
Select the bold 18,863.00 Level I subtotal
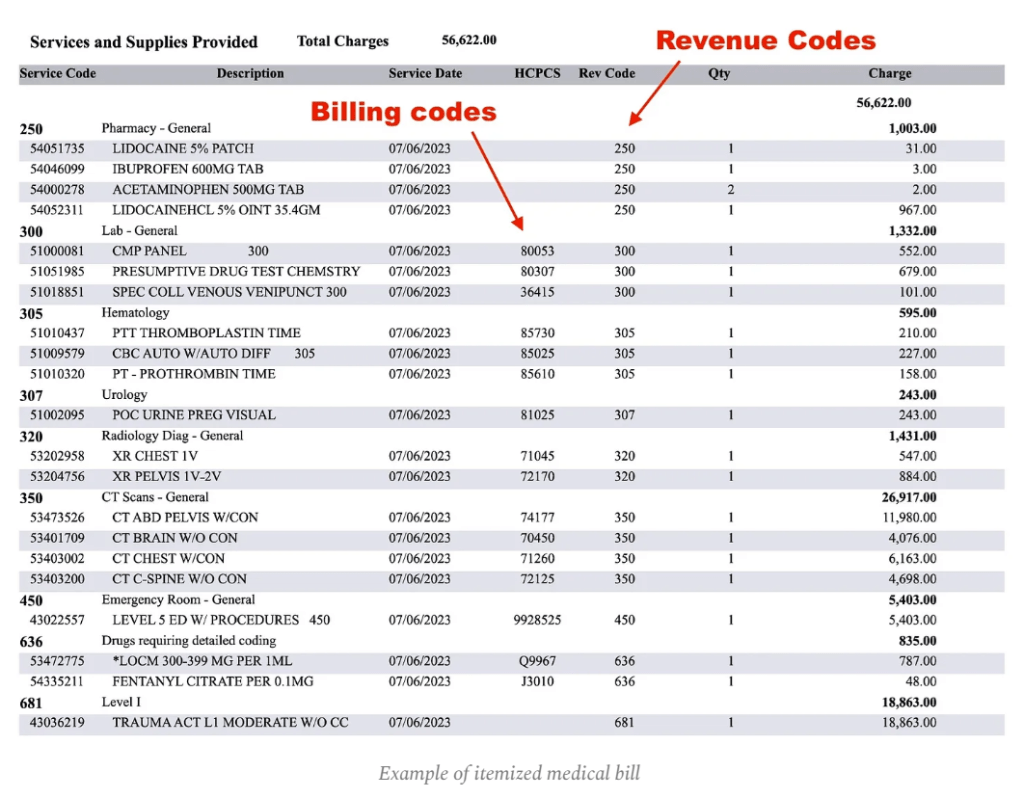909,703
